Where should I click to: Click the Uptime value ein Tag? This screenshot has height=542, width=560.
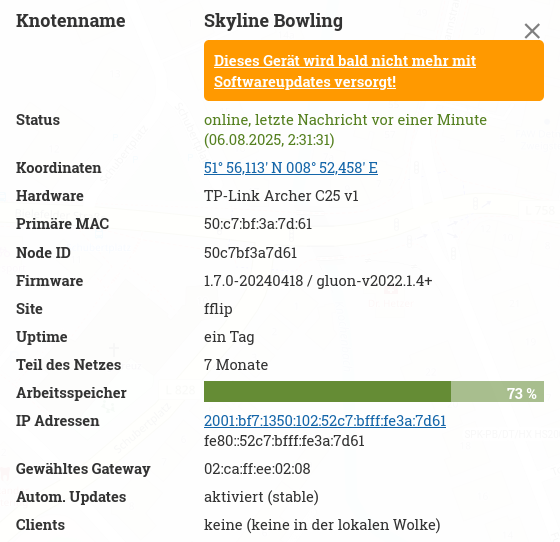tap(229, 337)
